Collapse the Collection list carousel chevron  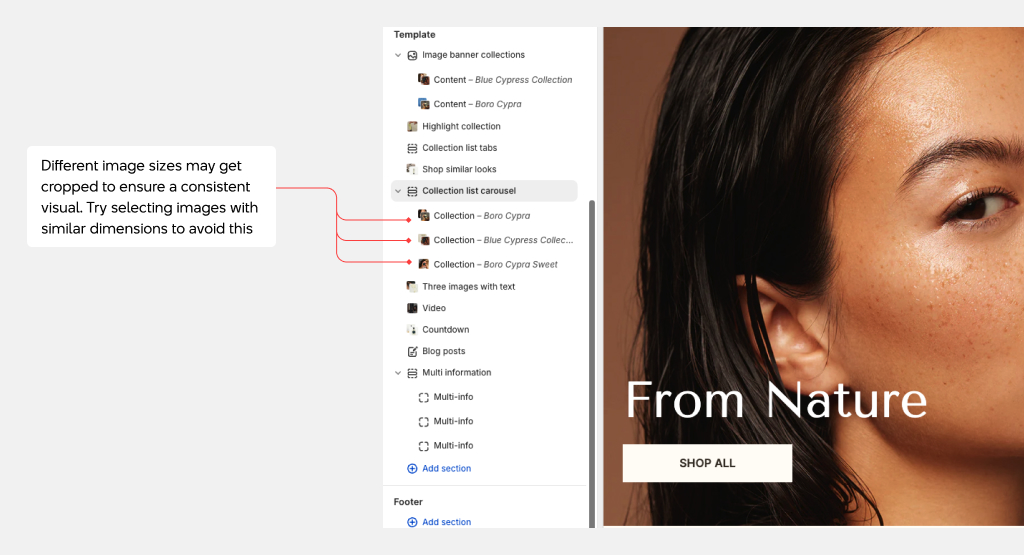coord(398,191)
